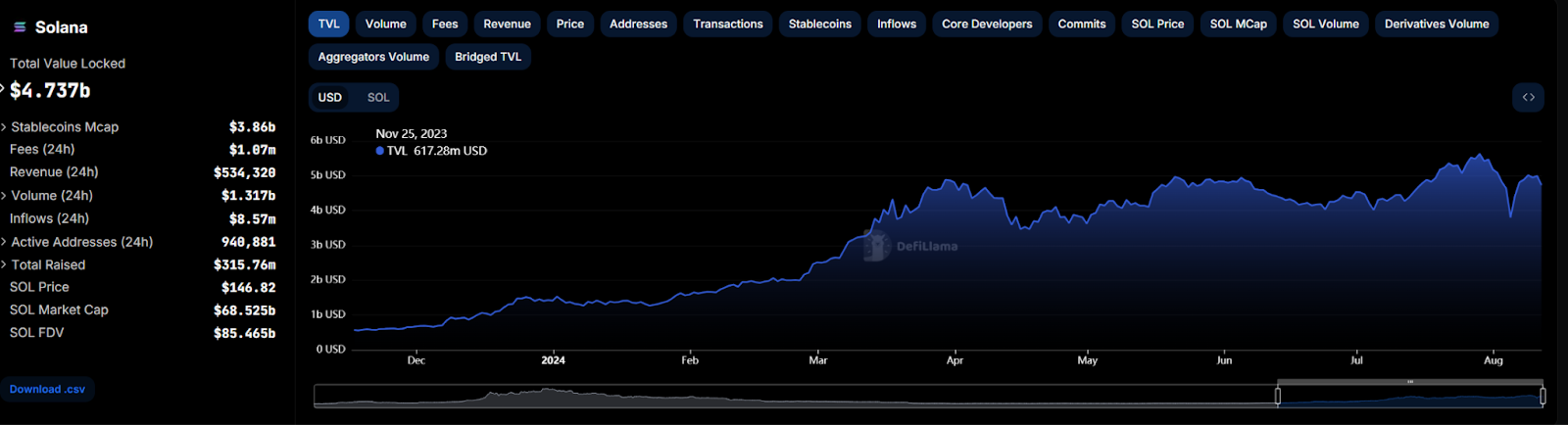Screen dimensions: 1568x425
Task: Click the 6b USD y-axis label
Action: click(x=327, y=140)
